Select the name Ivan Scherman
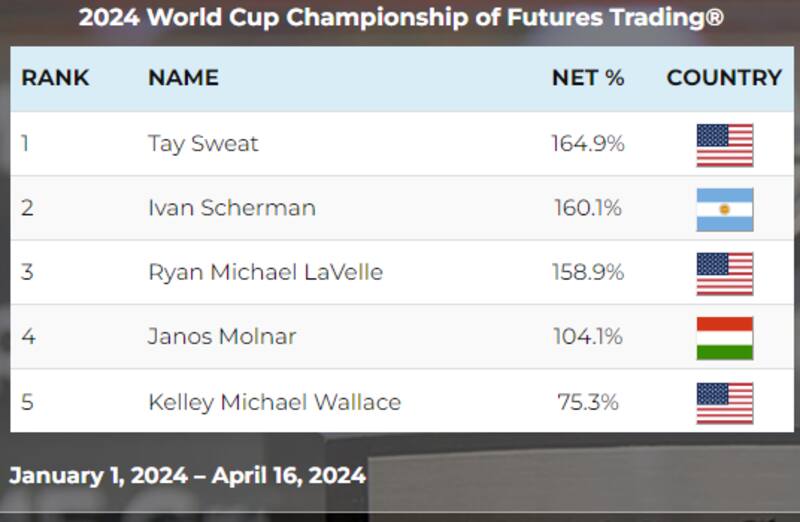This screenshot has height=522, width=800. click(231, 208)
